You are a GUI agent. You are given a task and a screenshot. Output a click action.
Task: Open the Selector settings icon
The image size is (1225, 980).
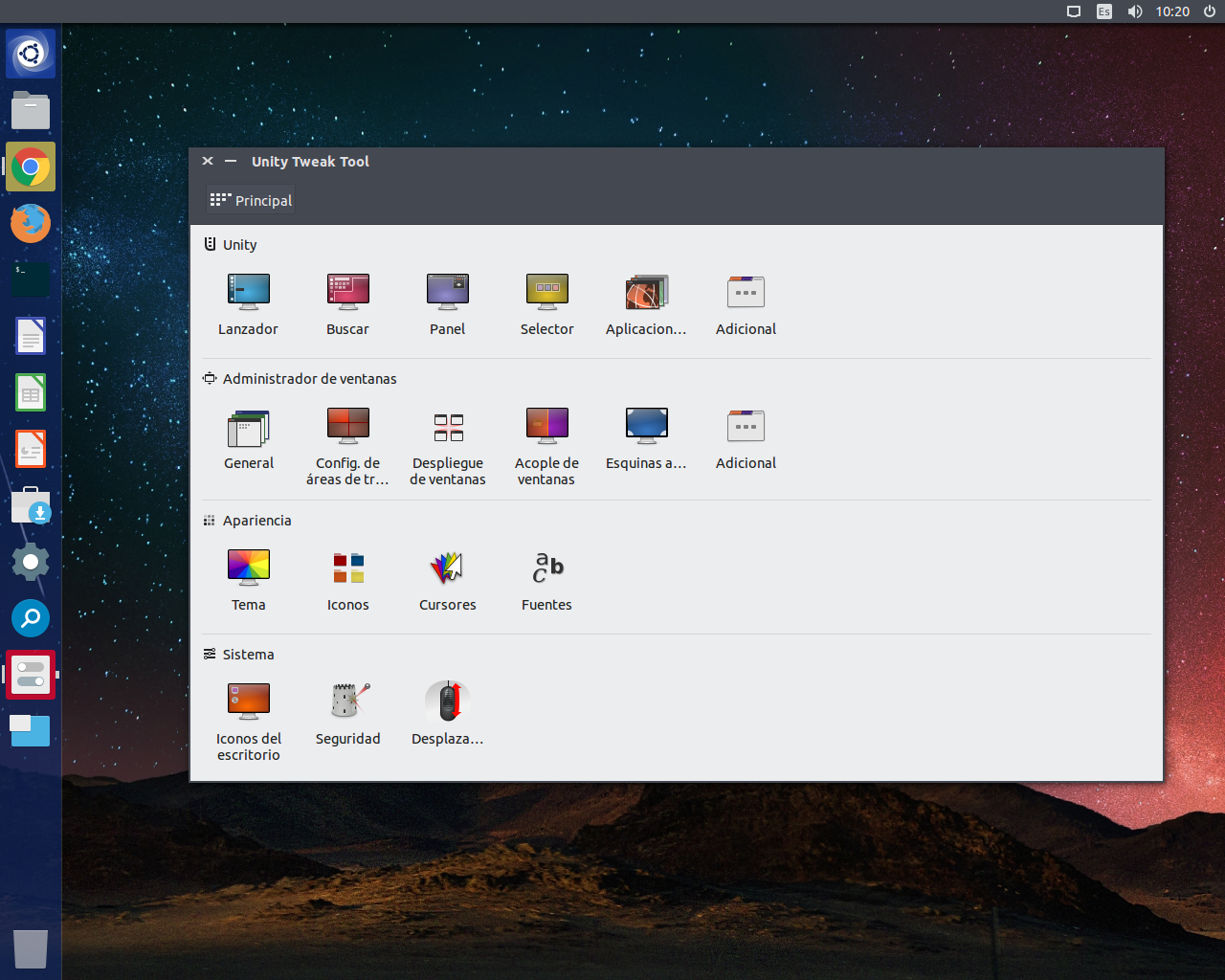(546, 292)
